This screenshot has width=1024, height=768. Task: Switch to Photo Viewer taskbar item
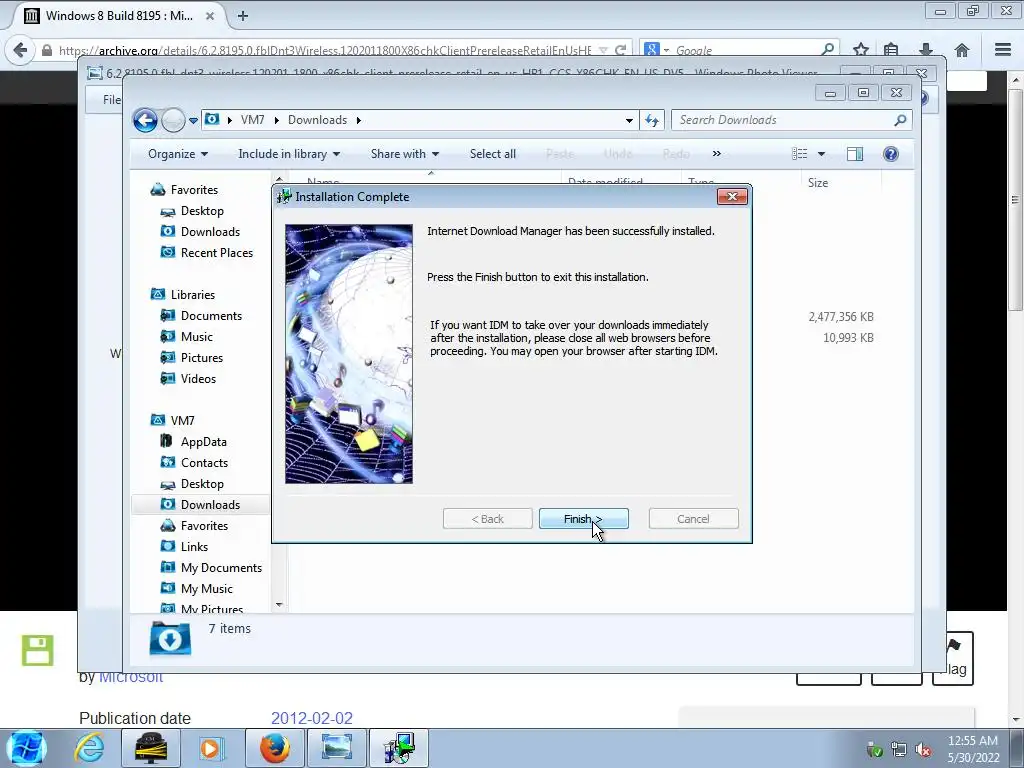click(x=337, y=748)
